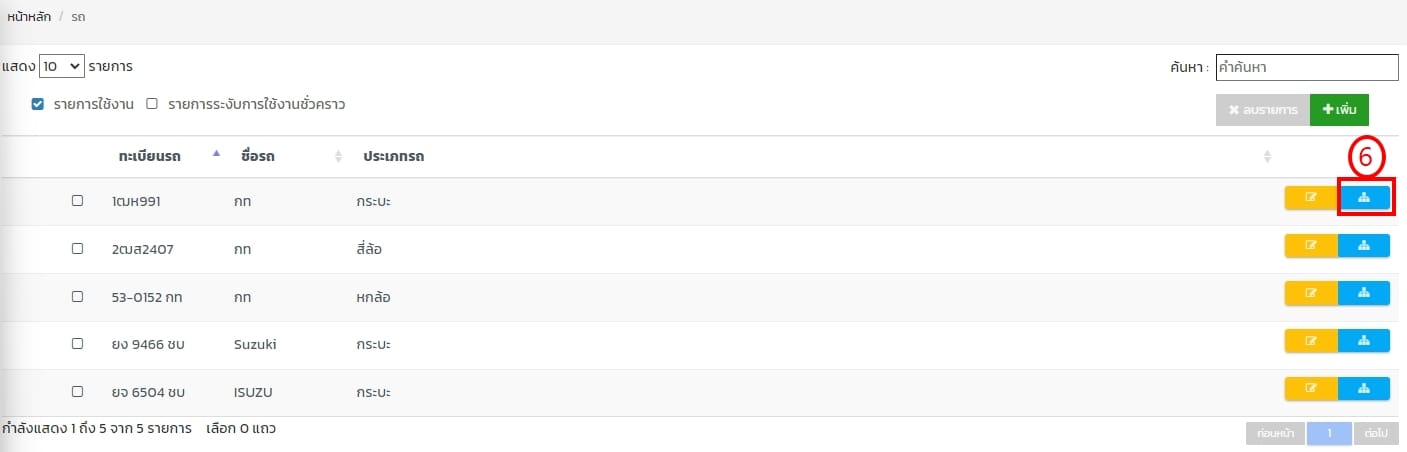Sort by ชื่อรถ column header

coord(259,157)
